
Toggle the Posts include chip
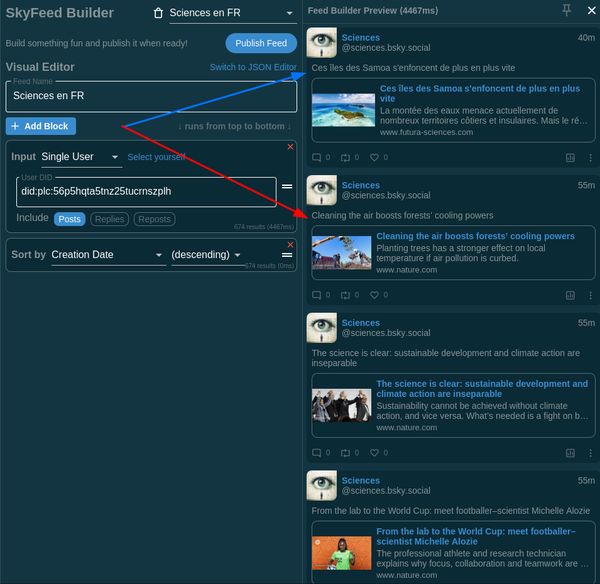click(x=69, y=219)
